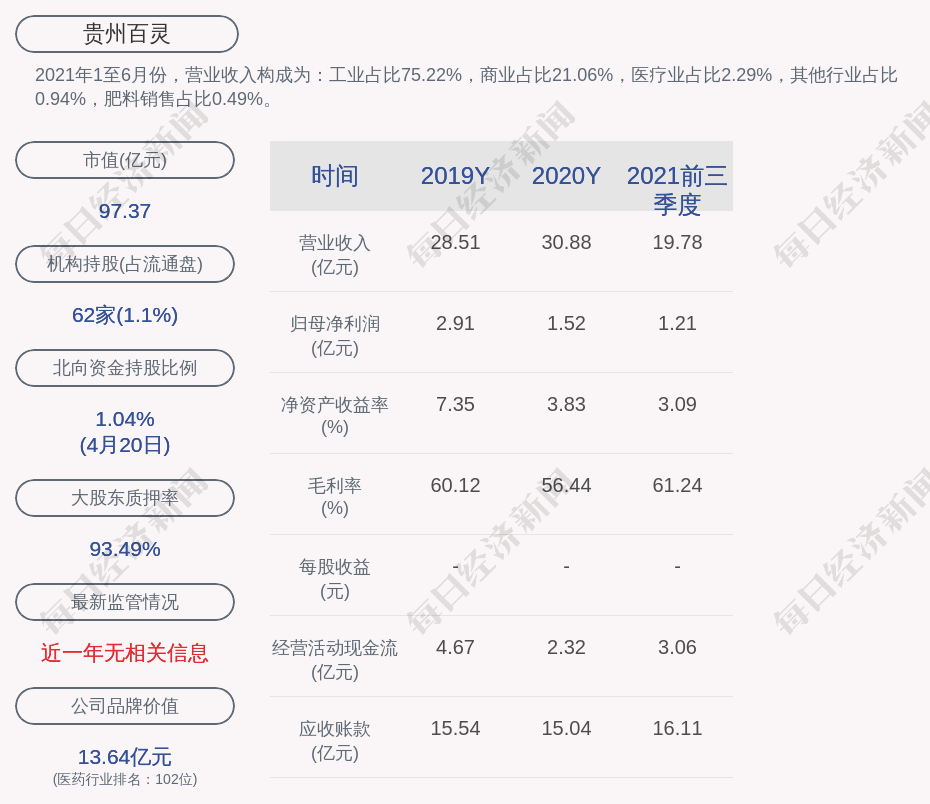The width and height of the screenshot is (930, 804).
Task: Click the net profit value 2.91
Action: [455, 323]
